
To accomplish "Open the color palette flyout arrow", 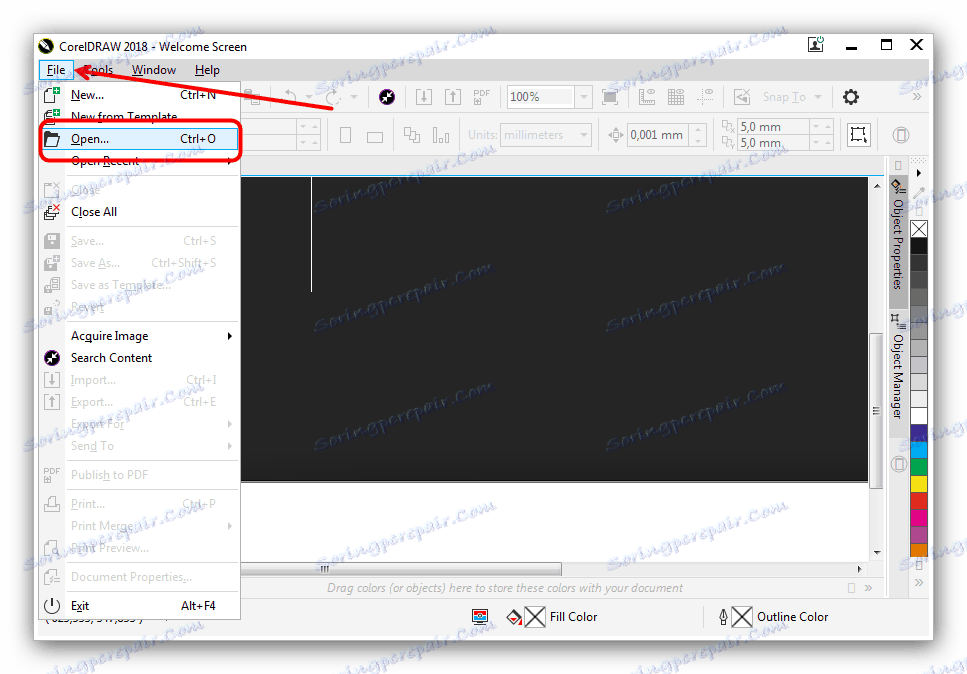I will tap(919, 173).
